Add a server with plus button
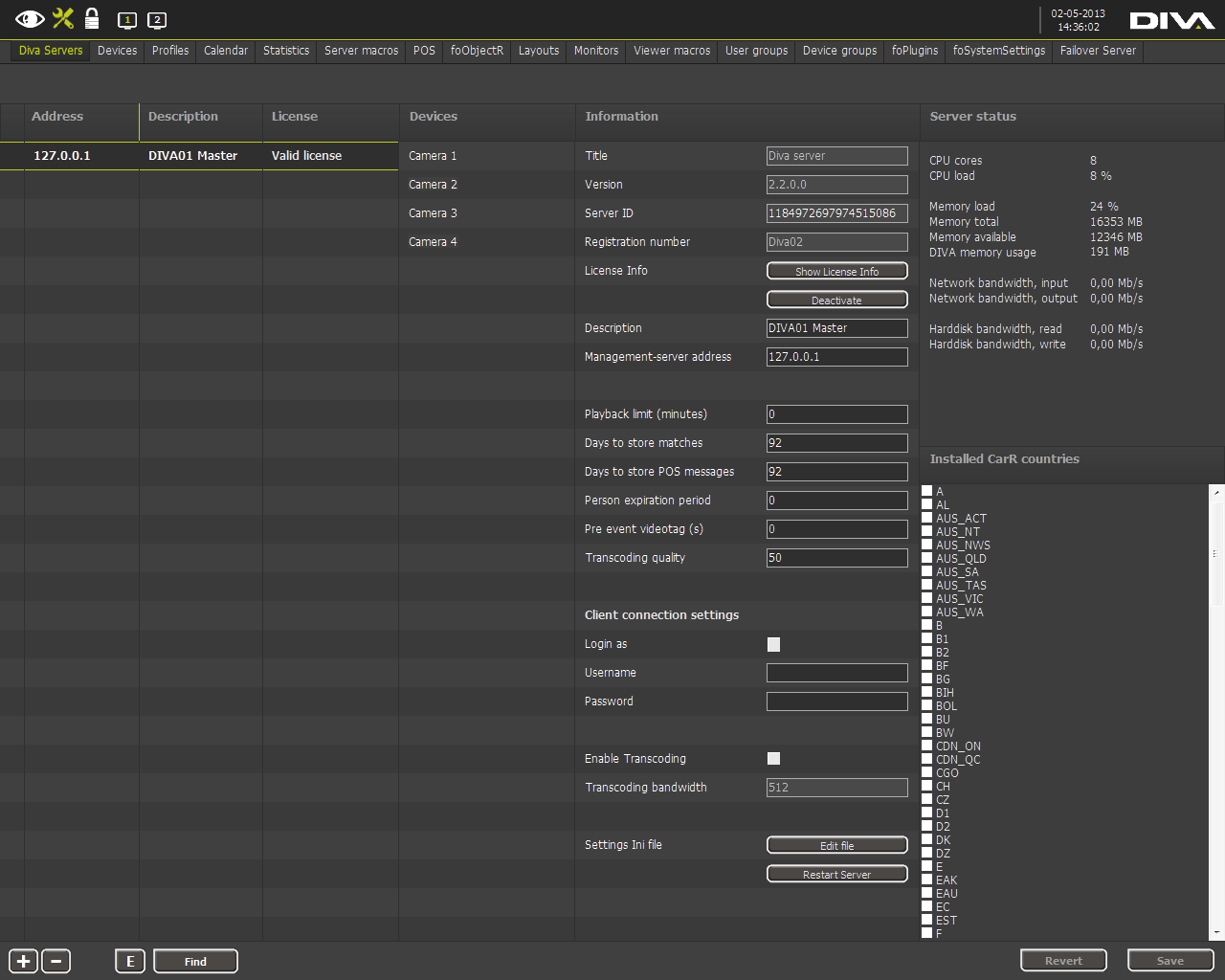 pyautogui.click(x=23, y=962)
